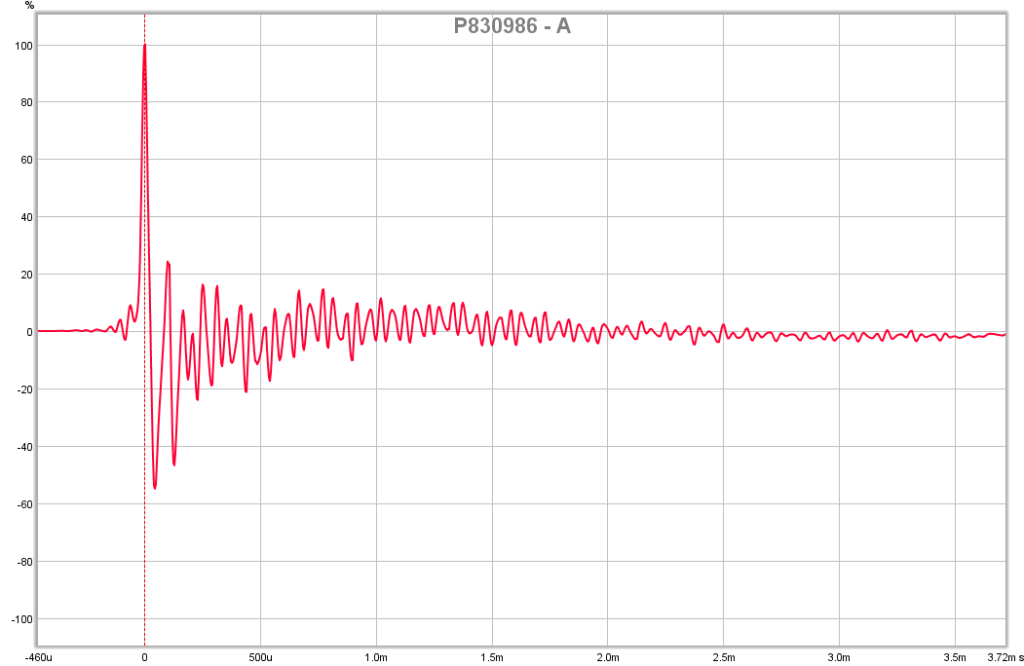Click the y-axis label -20
Image resolution: width=1024 pixels, height=666 pixels.
point(25,390)
